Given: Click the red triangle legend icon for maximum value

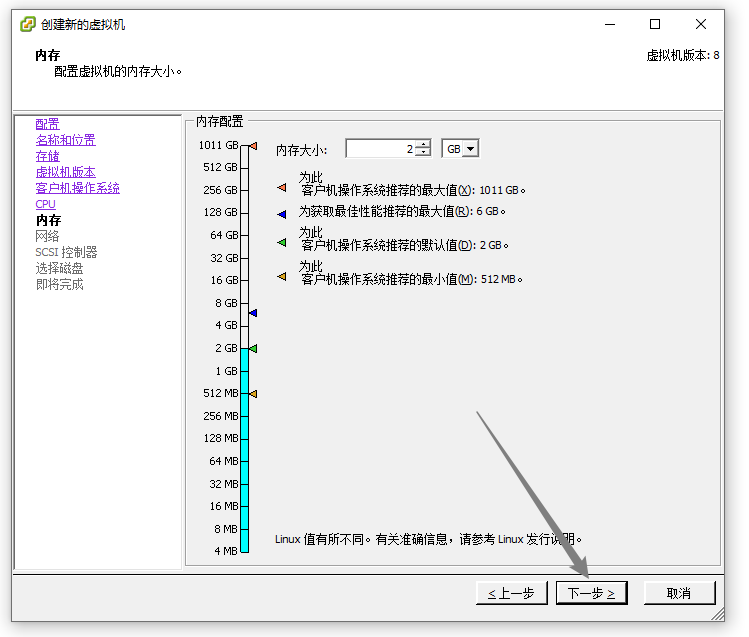Looking at the screenshot, I should pyautogui.click(x=282, y=188).
